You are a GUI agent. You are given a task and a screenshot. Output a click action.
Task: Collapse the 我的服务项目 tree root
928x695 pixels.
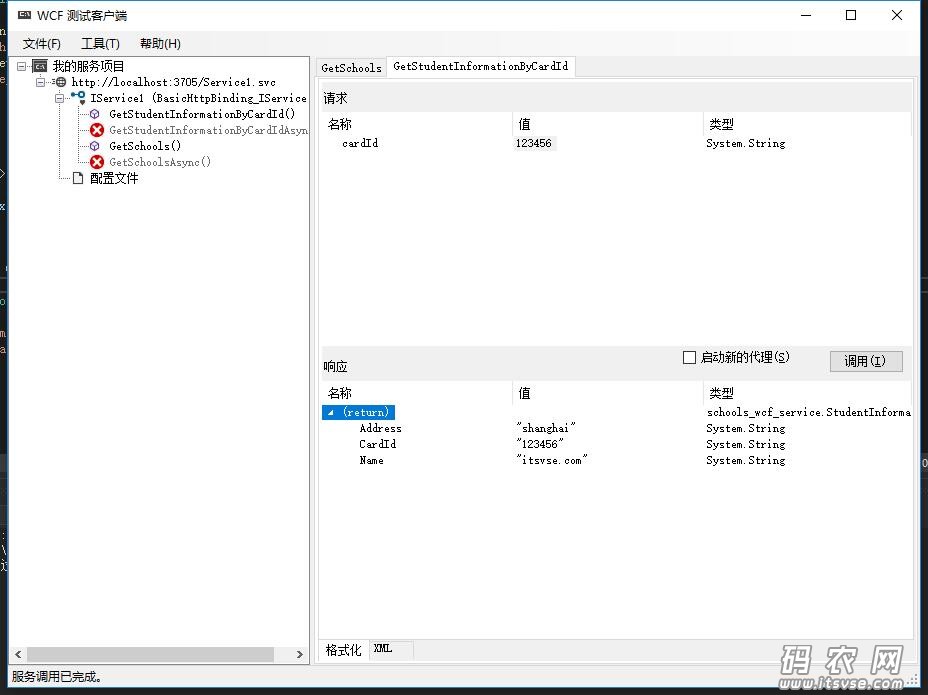click(x=22, y=66)
